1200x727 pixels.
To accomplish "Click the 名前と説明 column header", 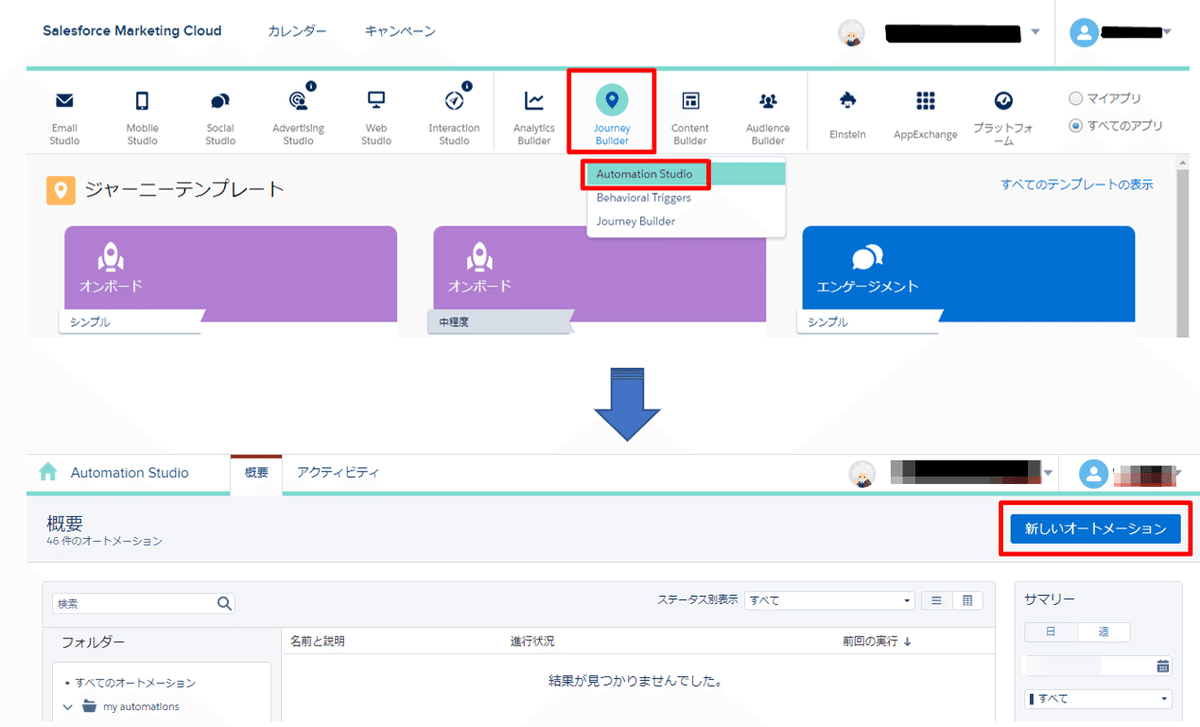I will coord(317,641).
